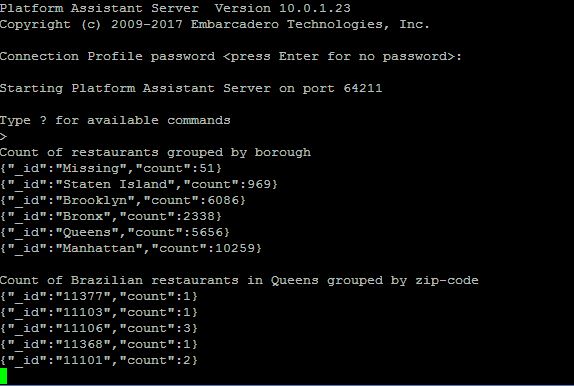Click the Version 10.0.1.23 text

click(282, 8)
